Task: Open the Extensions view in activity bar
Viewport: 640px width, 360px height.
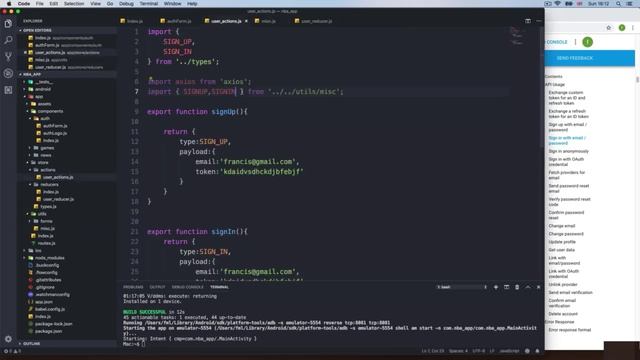Action: coord(8,90)
